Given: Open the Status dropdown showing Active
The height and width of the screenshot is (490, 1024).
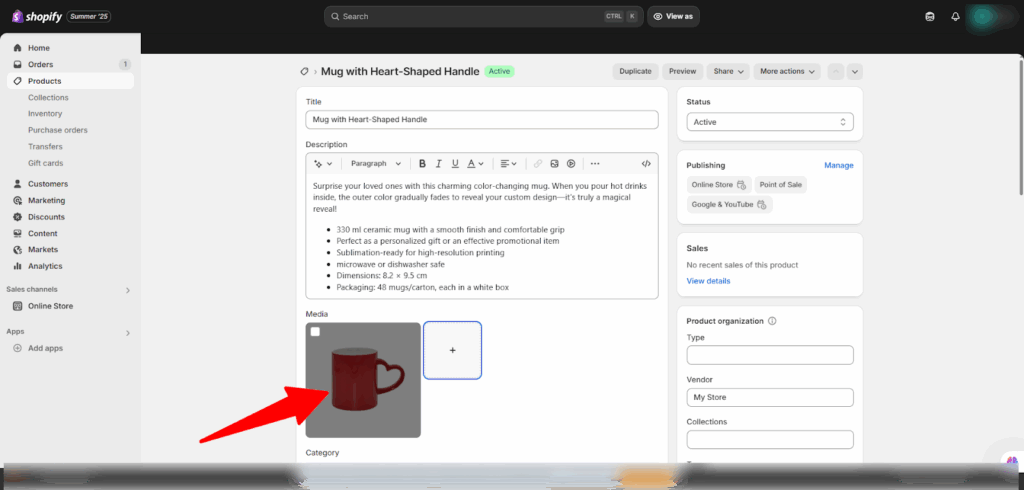Looking at the screenshot, I should coord(770,122).
